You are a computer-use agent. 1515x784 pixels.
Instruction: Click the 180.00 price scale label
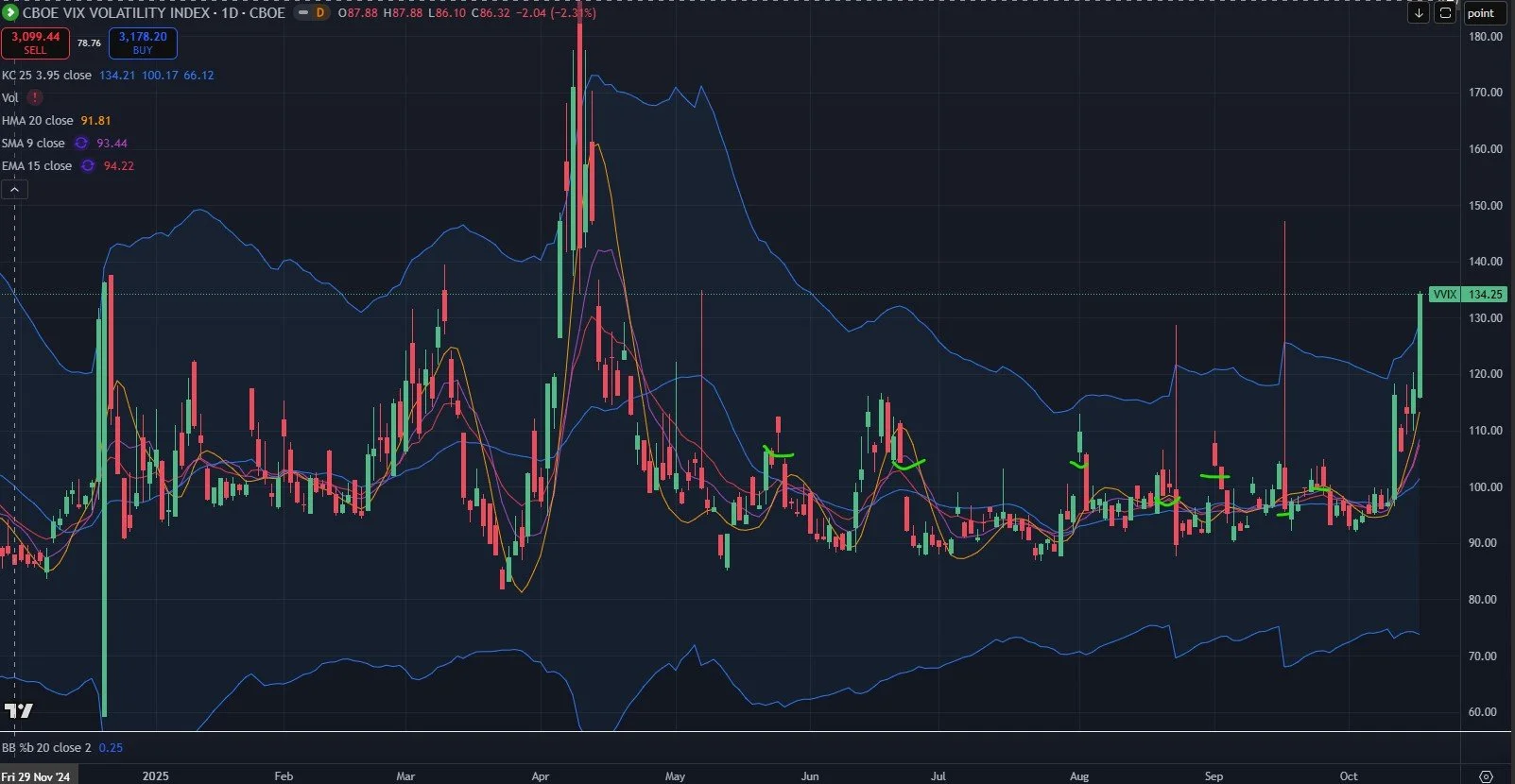pos(1486,37)
